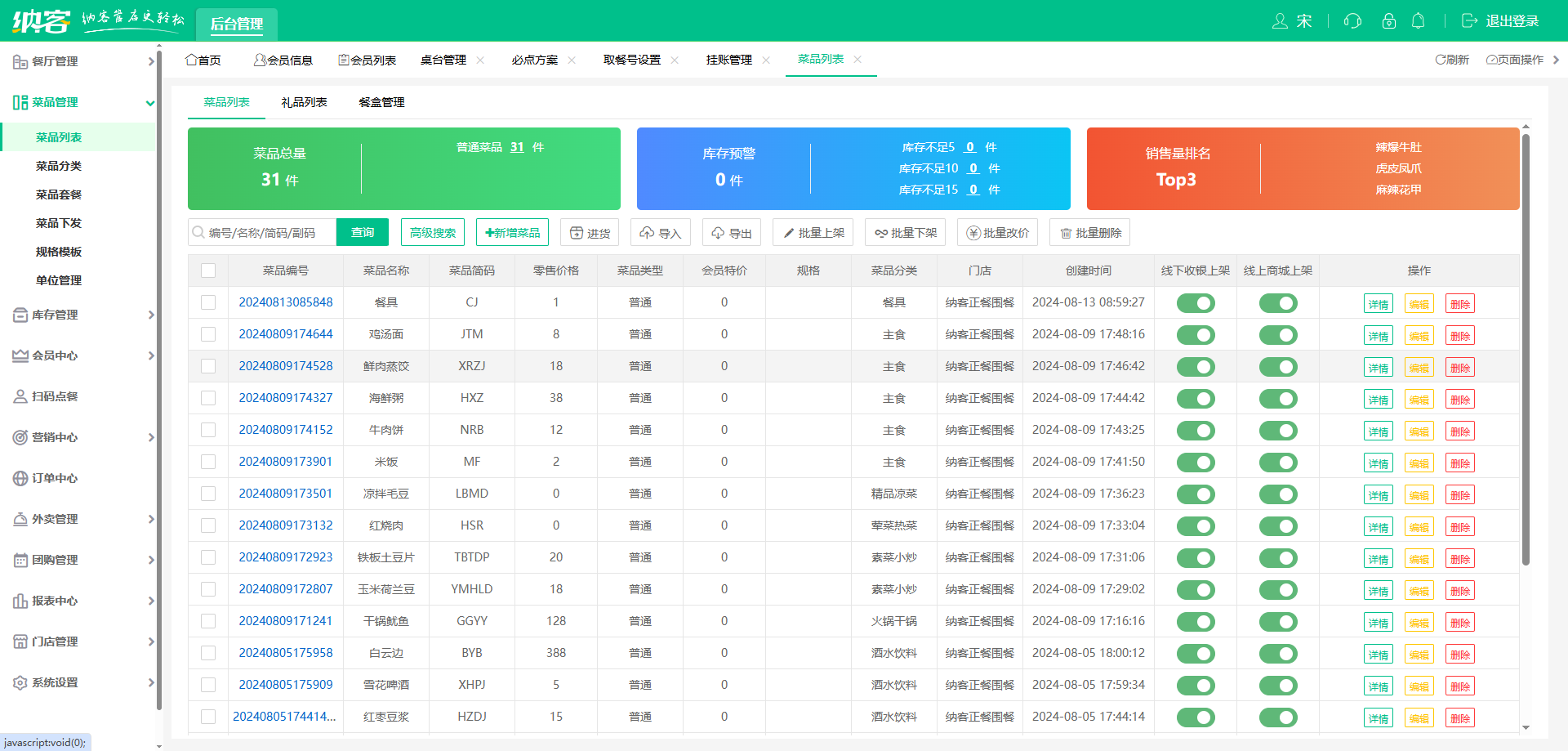Click the 导入 import icon
Screen dimensions: 1568x751
point(661,232)
